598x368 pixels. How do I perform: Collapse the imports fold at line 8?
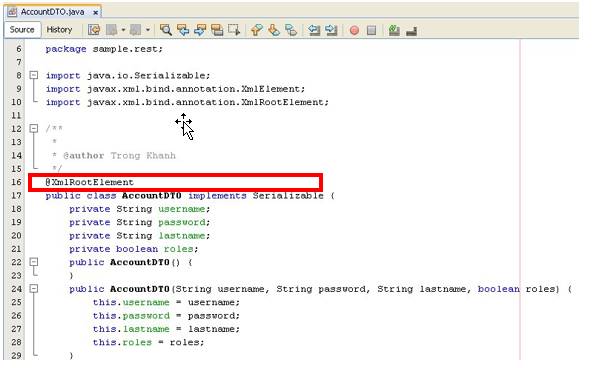coord(34,75)
